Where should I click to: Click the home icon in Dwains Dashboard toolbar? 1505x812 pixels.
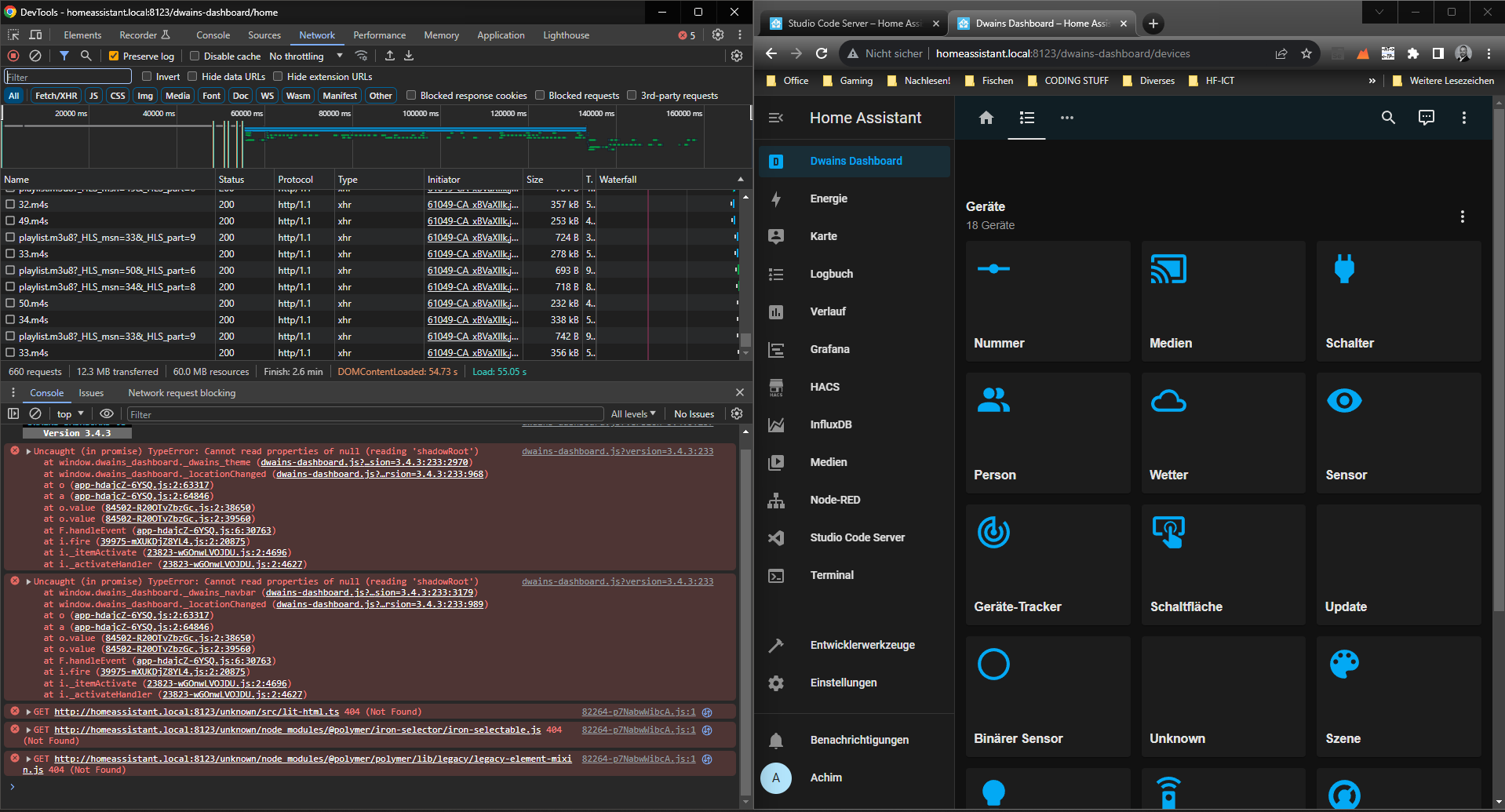click(986, 118)
